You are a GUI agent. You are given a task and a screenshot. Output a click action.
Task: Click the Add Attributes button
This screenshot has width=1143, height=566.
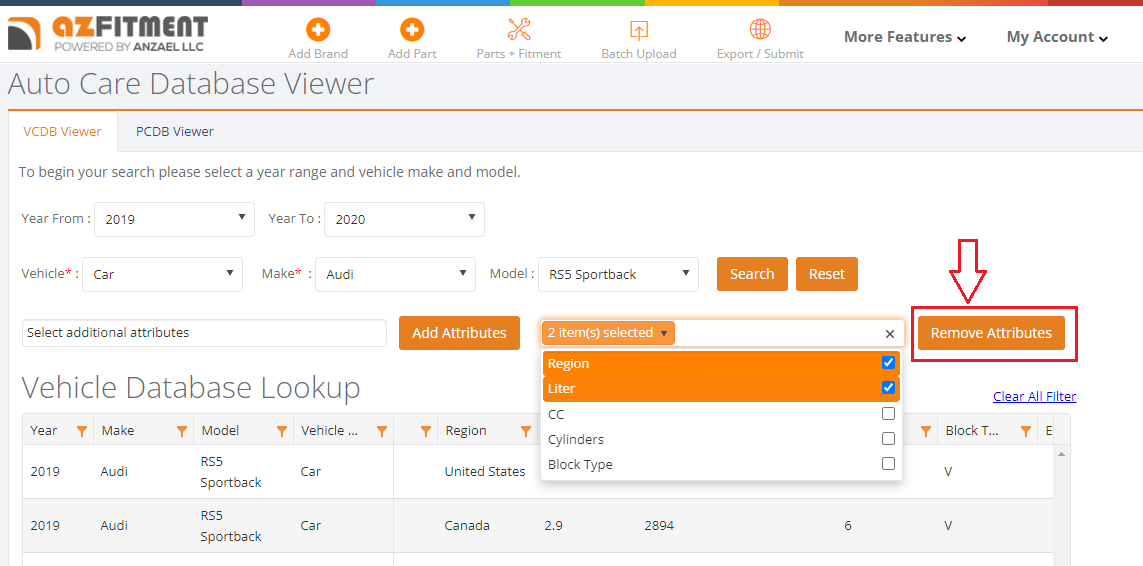coord(459,333)
